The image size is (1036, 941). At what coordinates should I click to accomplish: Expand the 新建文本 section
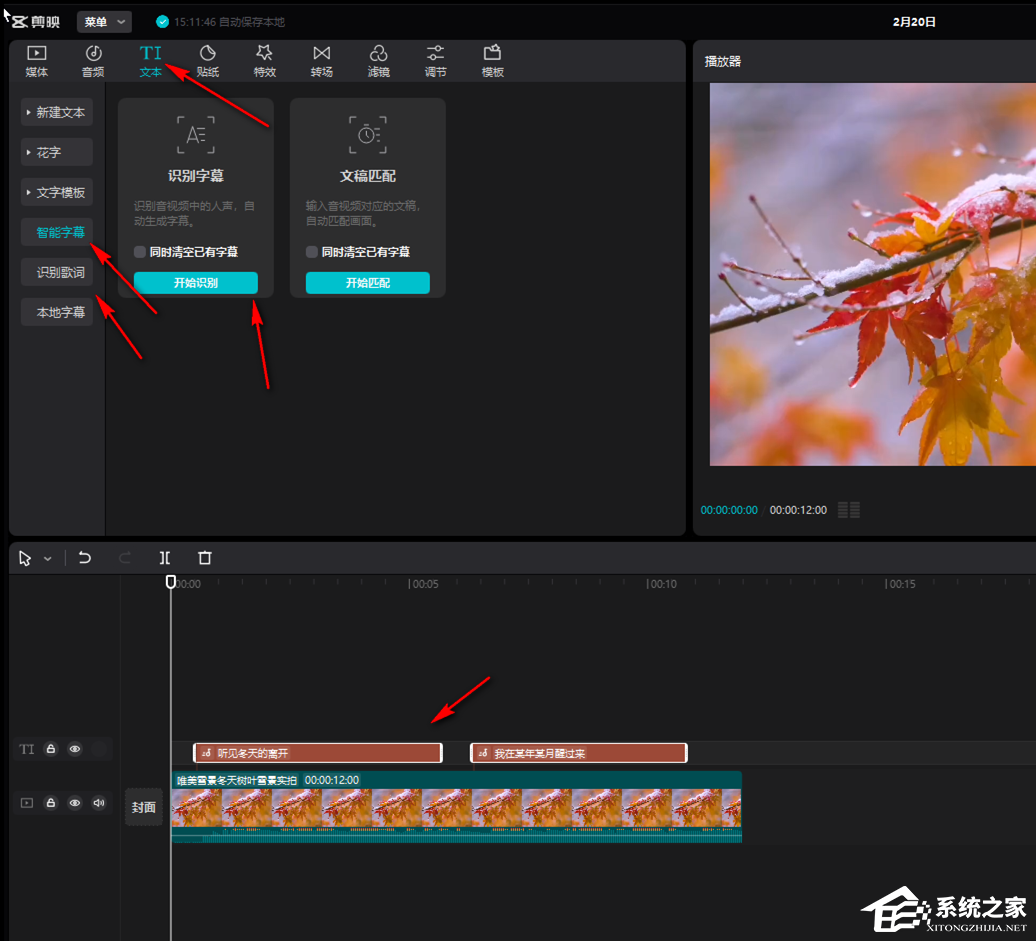pyautogui.click(x=57, y=113)
